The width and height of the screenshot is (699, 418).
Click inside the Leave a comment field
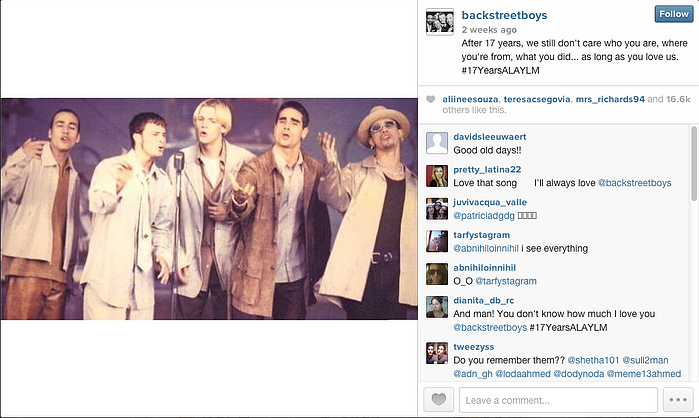pos(558,400)
